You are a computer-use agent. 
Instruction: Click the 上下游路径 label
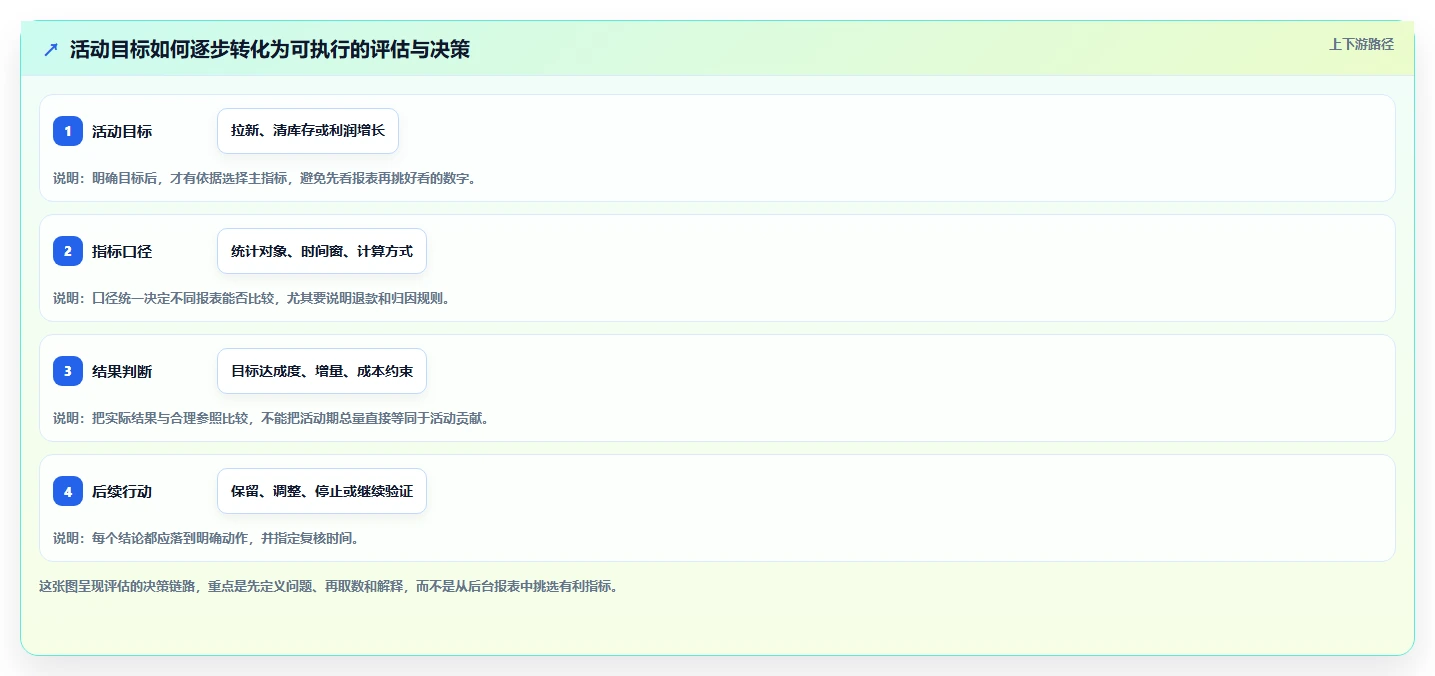[x=1361, y=44]
